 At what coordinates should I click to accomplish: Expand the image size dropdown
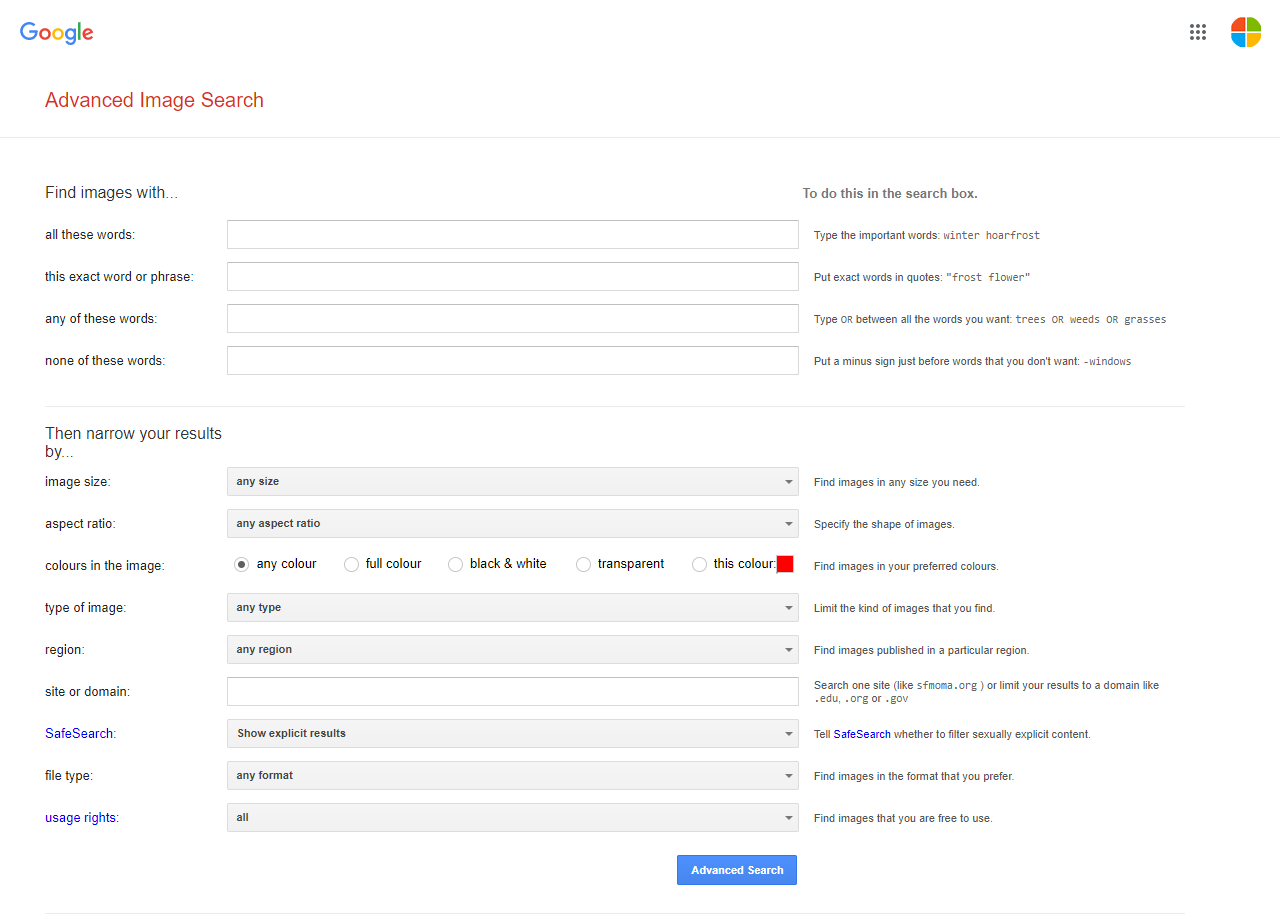[x=513, y=481]
